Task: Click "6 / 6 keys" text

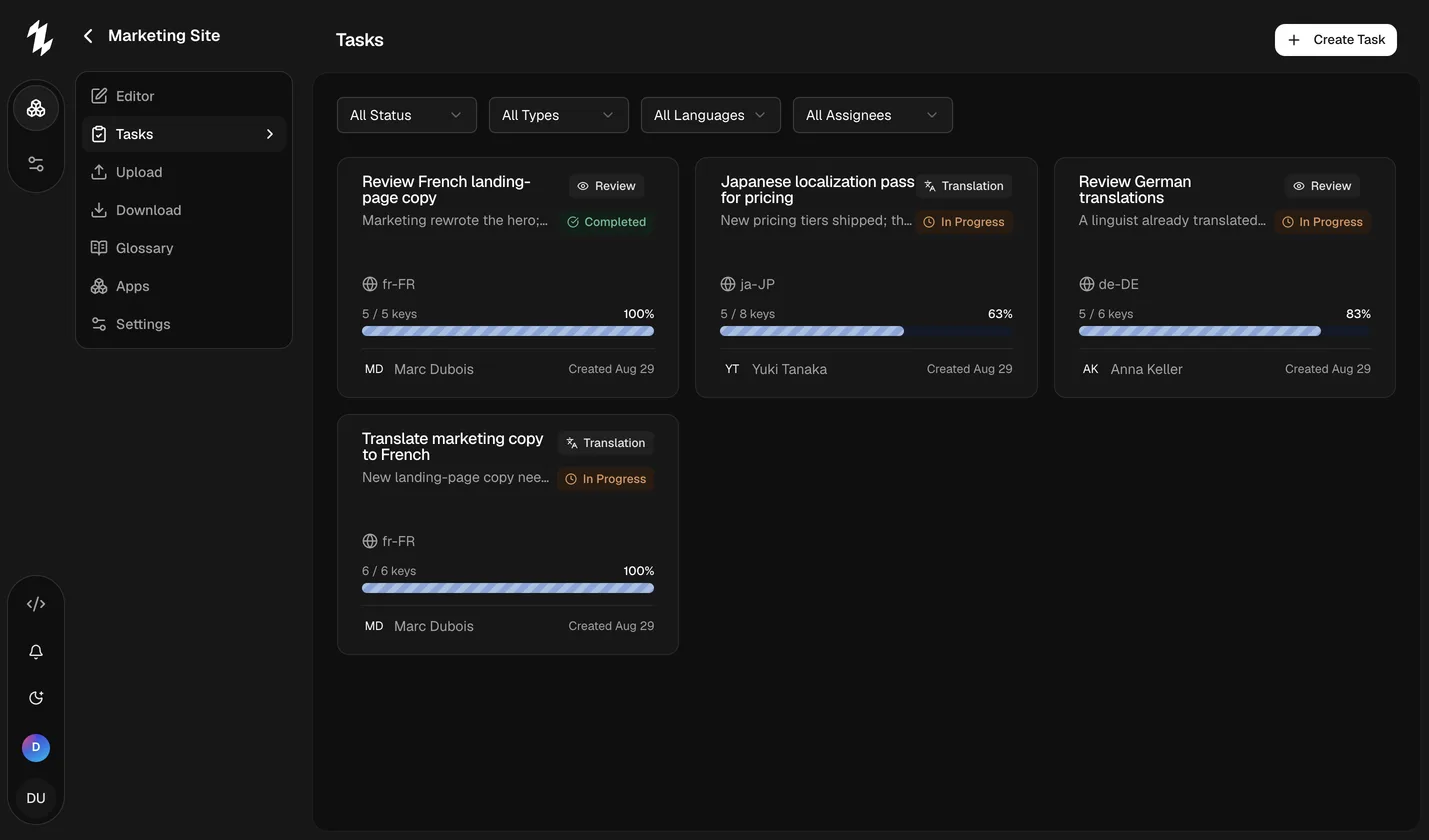Action: point(389,571)
